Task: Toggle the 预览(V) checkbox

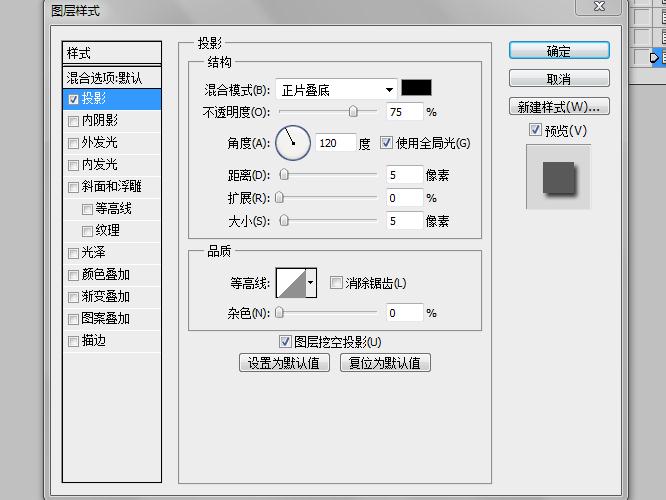Action: tap(535, 130)
